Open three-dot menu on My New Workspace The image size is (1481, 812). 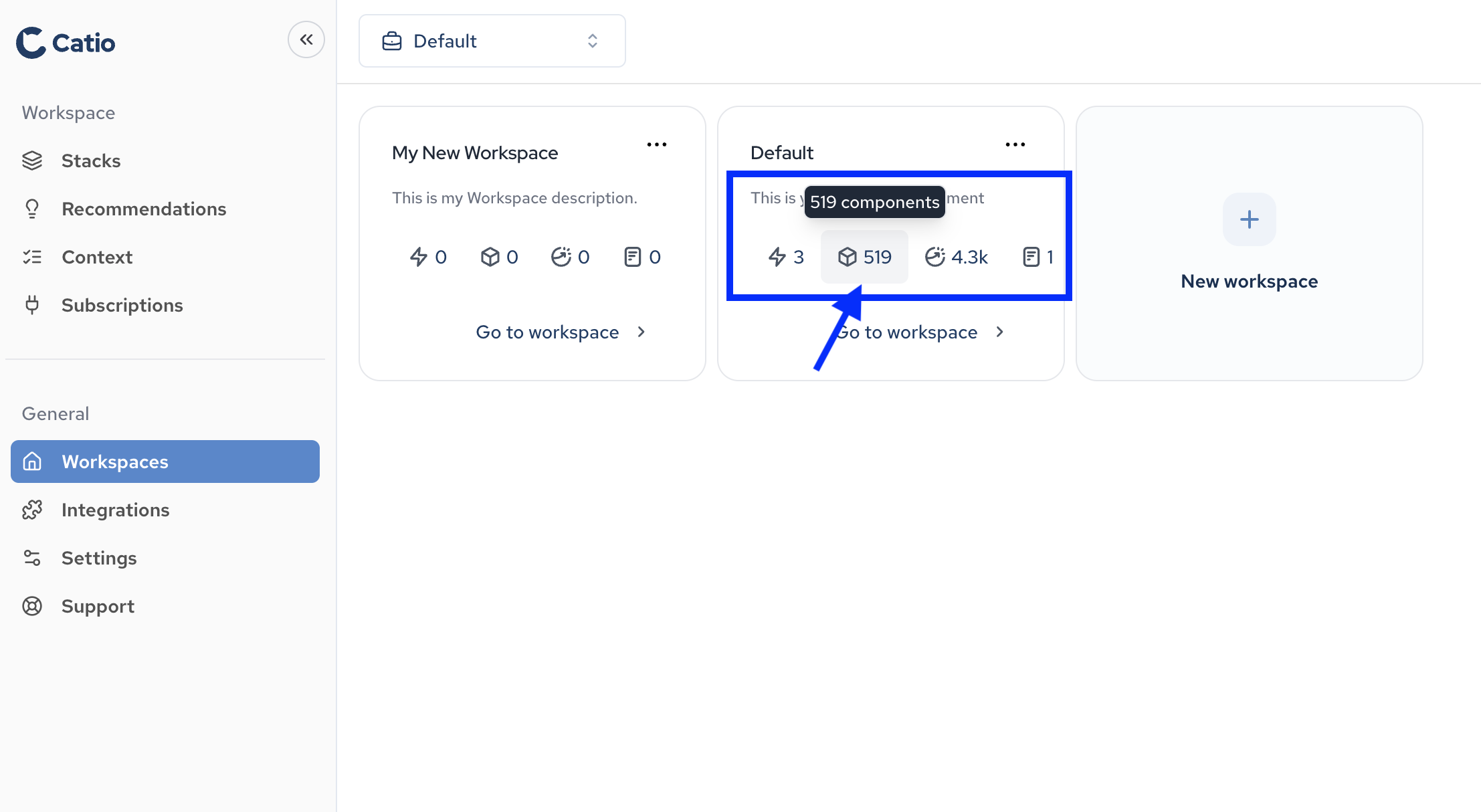pyautogui.click(x=656, y=144)
